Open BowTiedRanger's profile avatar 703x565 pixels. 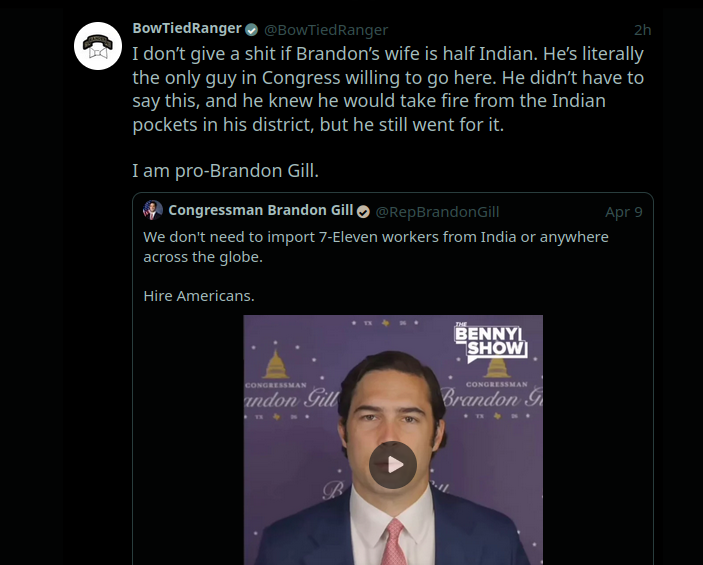(x=98, y=45)
